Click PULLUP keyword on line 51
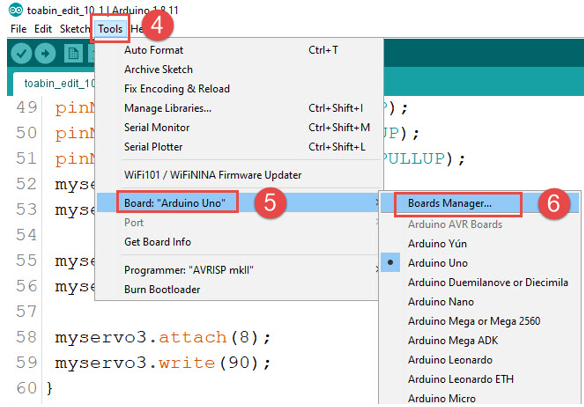 coord(414,159)
